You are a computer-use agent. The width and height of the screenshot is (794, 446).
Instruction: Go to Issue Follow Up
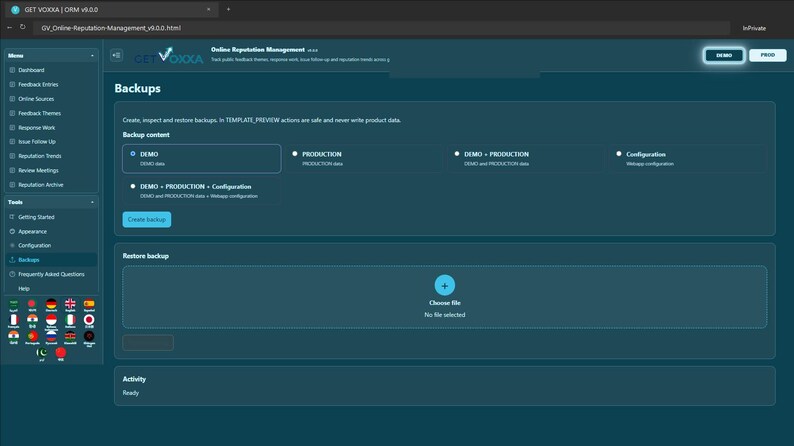point(51,142)
